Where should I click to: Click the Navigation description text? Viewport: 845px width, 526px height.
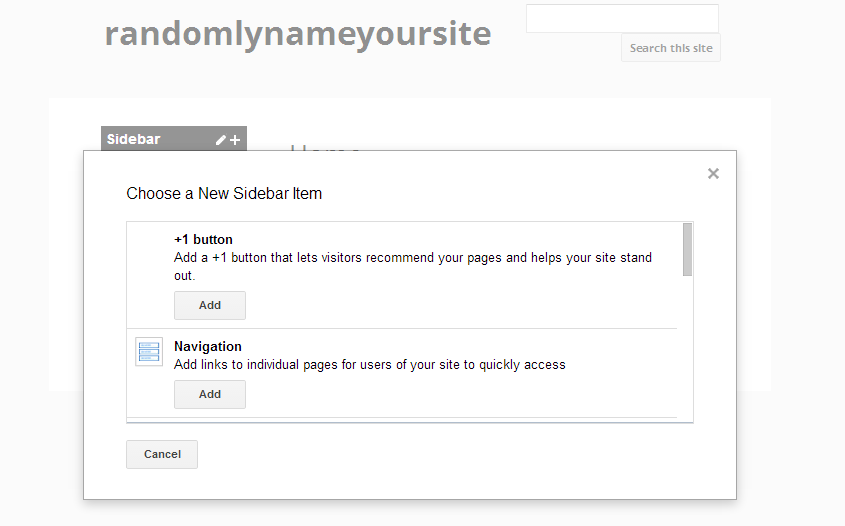tap(370, 365)
